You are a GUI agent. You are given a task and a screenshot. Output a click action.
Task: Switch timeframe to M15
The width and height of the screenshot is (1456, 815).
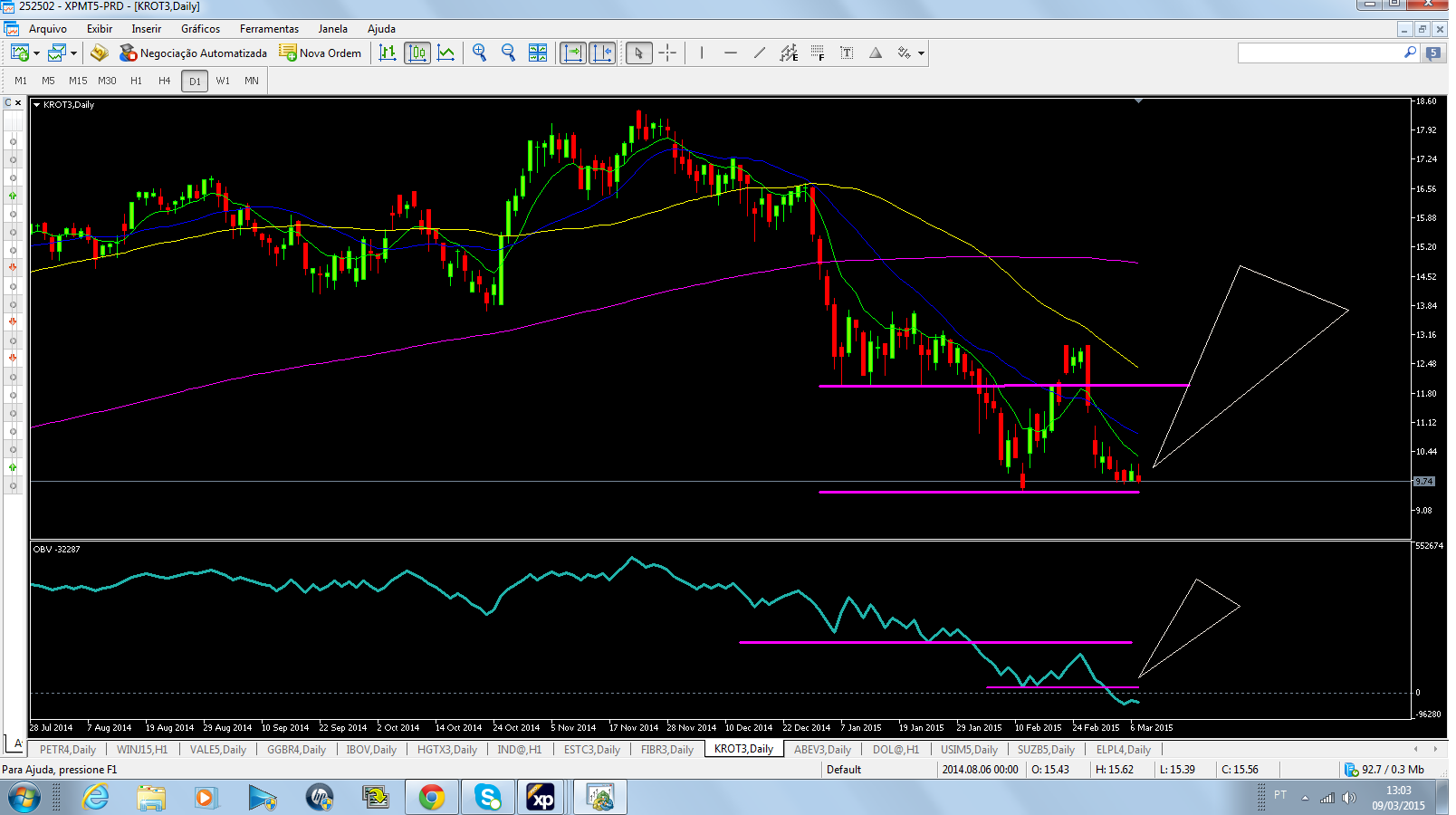click(78, 81)
